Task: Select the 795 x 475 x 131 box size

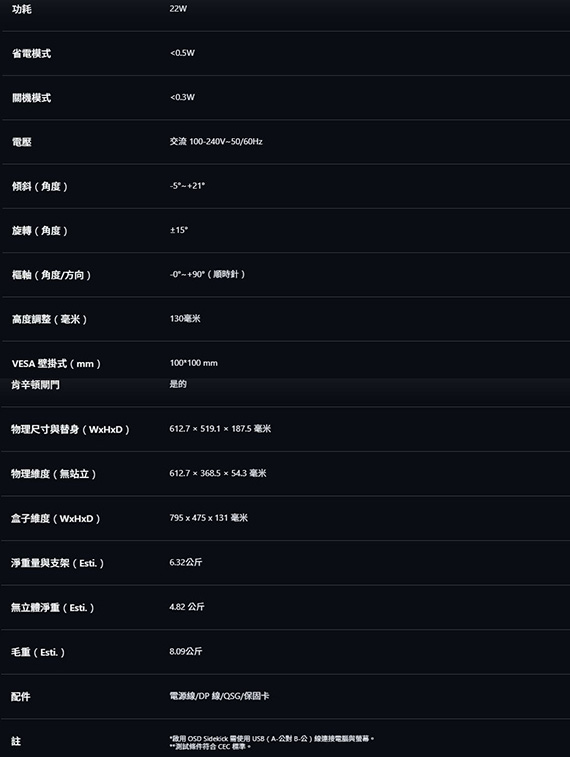Action: (209, 518)
